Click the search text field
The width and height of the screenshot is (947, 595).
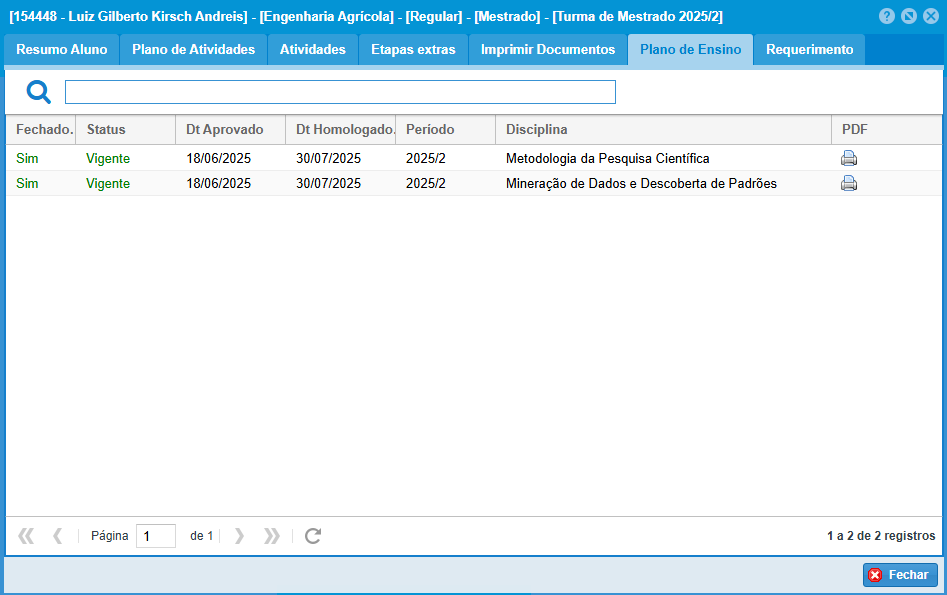tap(340, 93)
